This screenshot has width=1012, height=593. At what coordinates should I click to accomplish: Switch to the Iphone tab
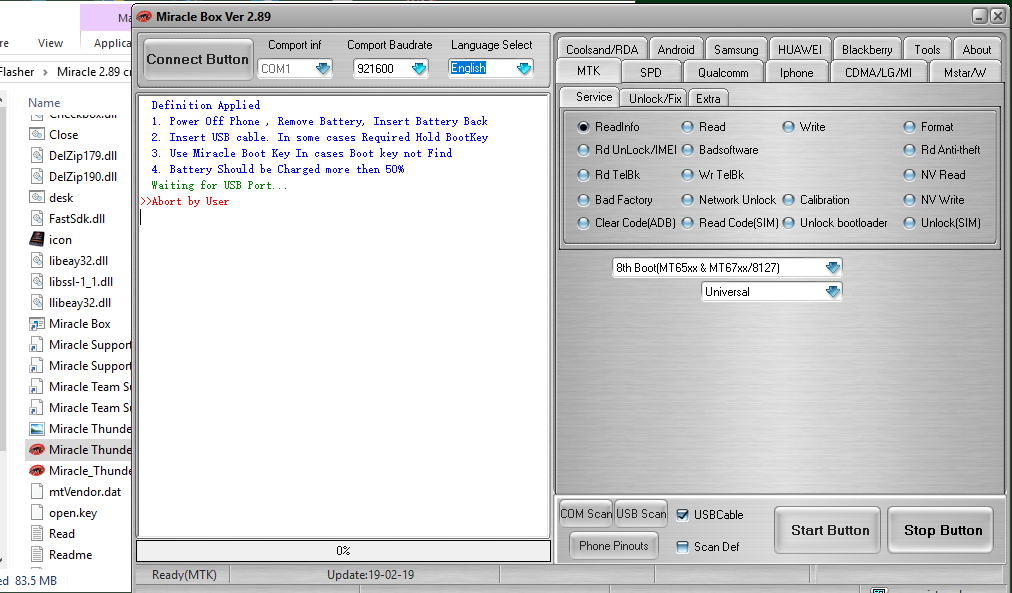pos(796,72)
